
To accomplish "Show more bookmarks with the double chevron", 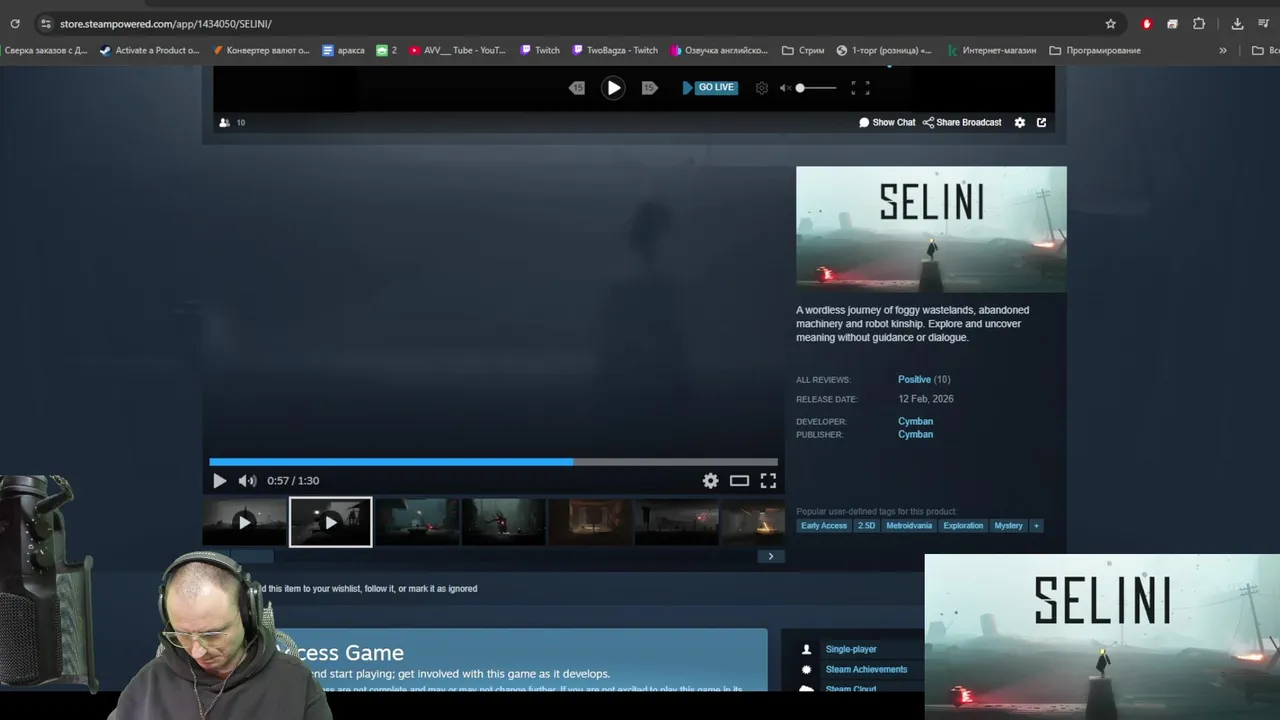I will pos(1222,50).
